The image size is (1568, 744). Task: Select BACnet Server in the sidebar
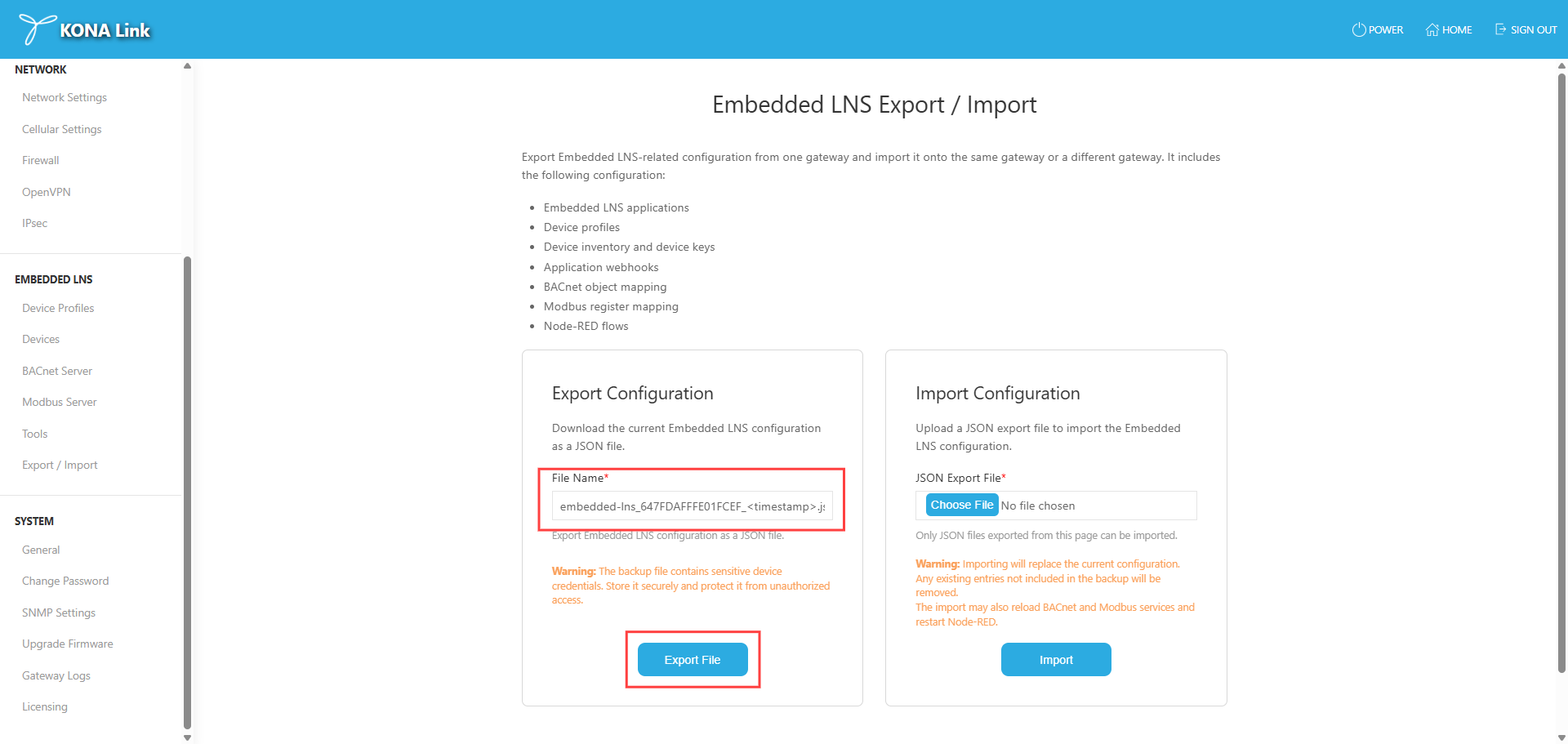point(57,371)
